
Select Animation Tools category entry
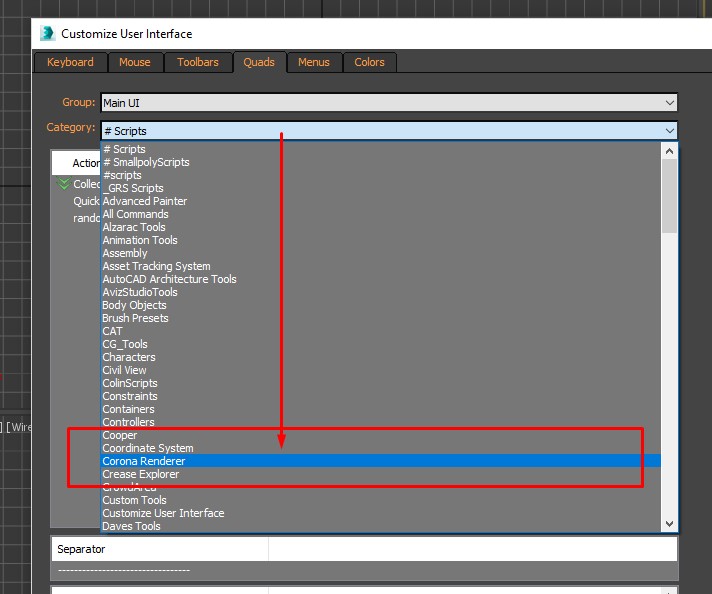(140, 240)
